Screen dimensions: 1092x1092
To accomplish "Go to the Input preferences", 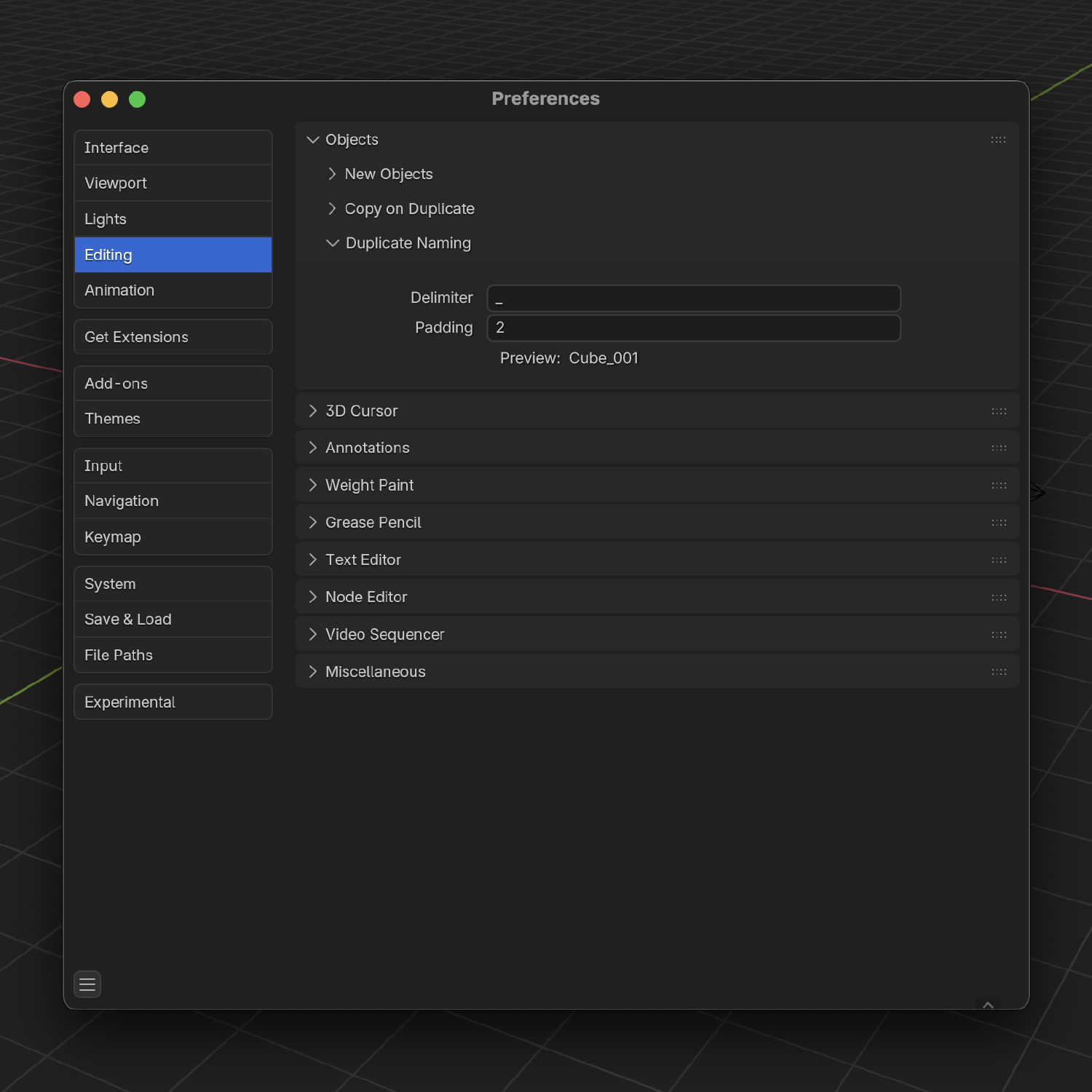I will (x=173, y=466).
